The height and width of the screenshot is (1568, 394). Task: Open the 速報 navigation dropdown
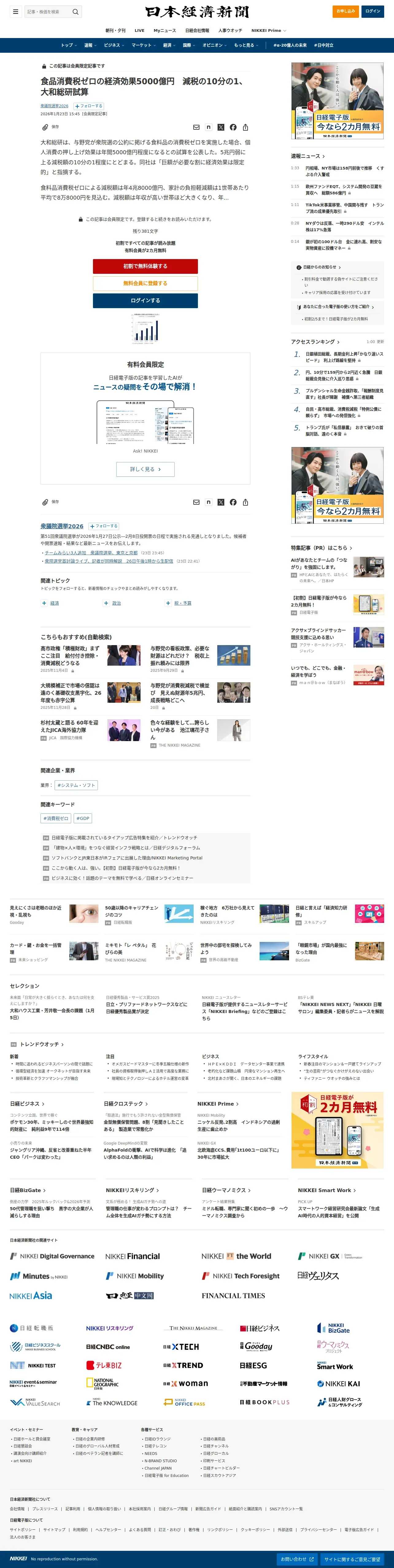pyautogui.click(x=90, y=45)
